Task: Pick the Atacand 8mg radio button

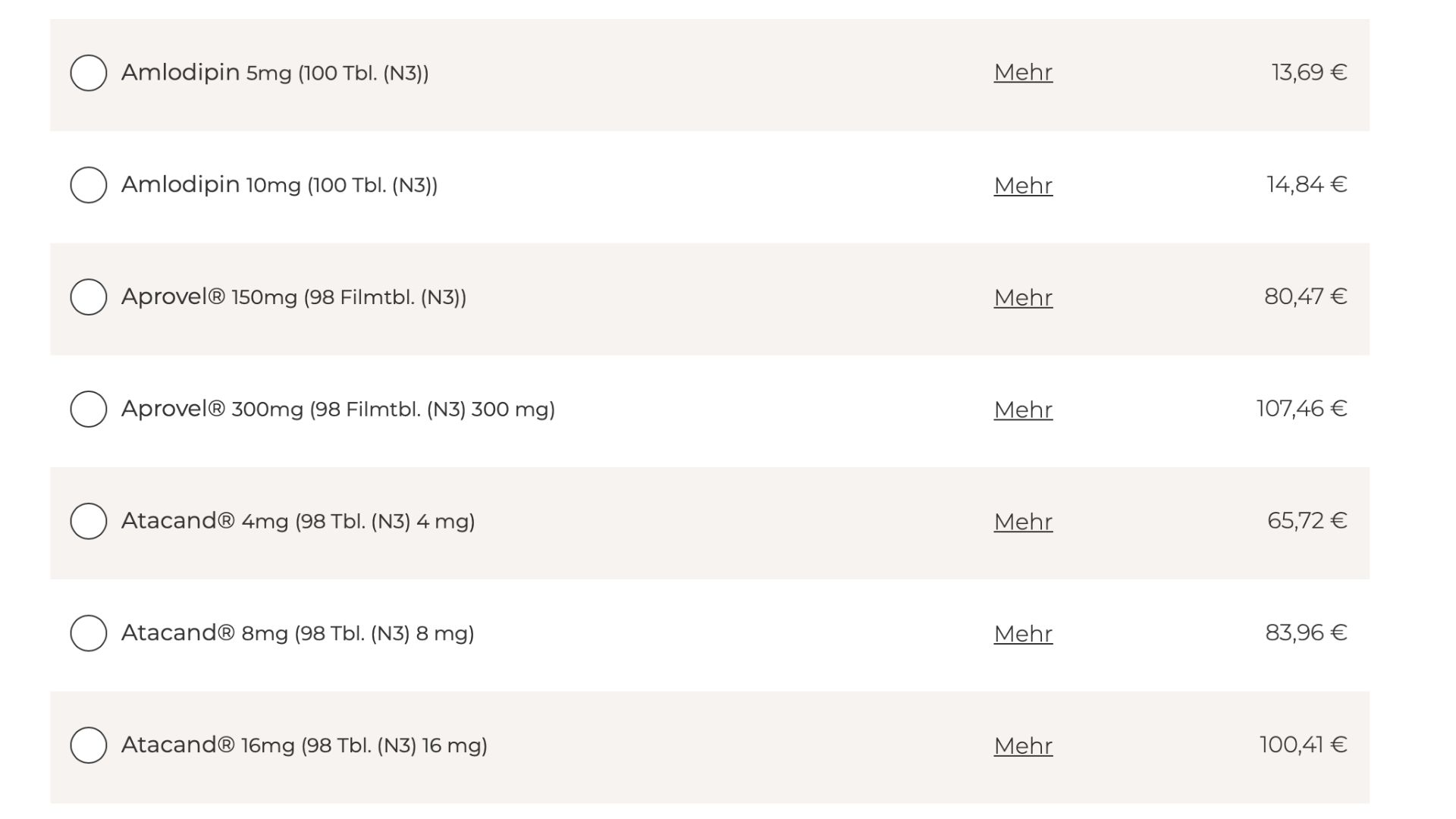Action: (x=88, y=633)
